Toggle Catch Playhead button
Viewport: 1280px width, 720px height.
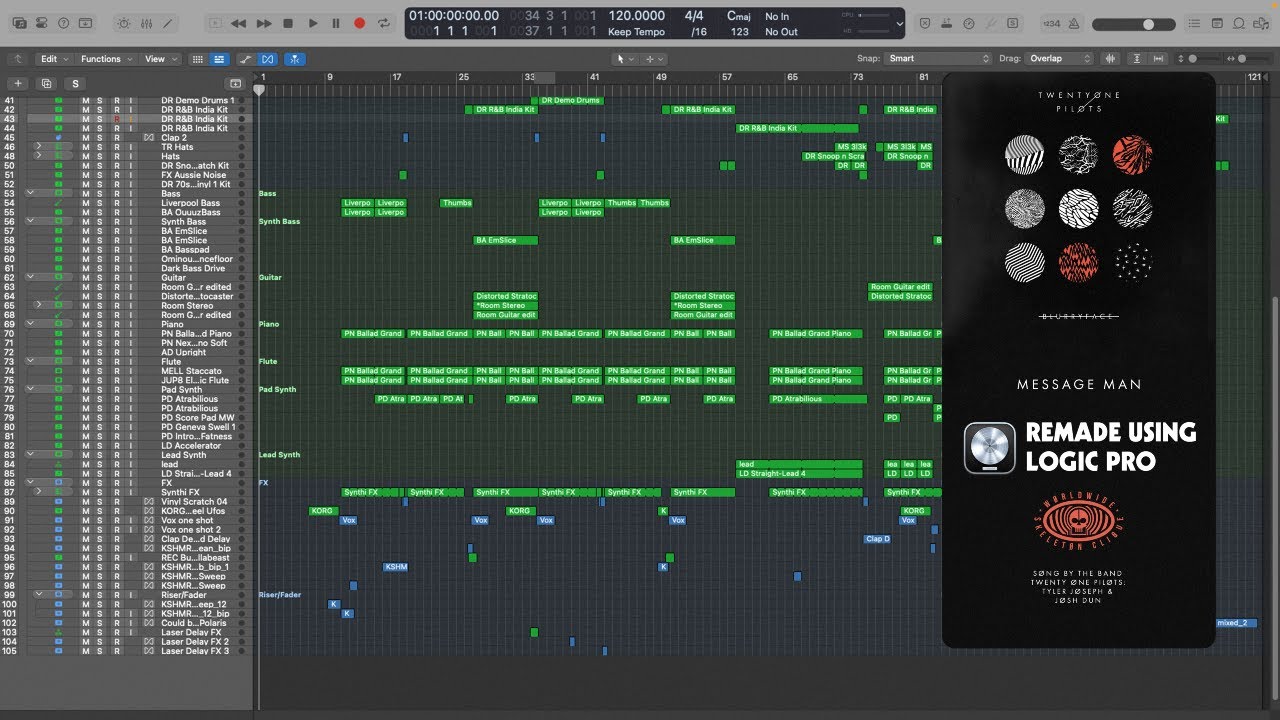pos(295,59)
